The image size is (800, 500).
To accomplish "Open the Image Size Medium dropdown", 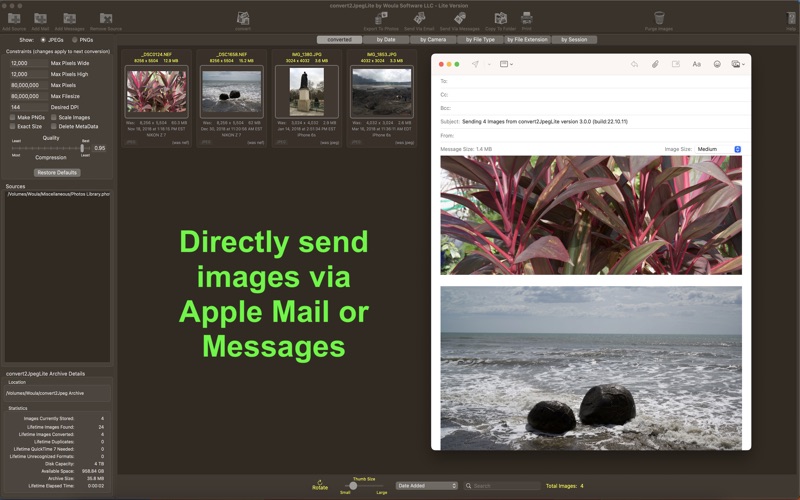I will coord(718,149).
